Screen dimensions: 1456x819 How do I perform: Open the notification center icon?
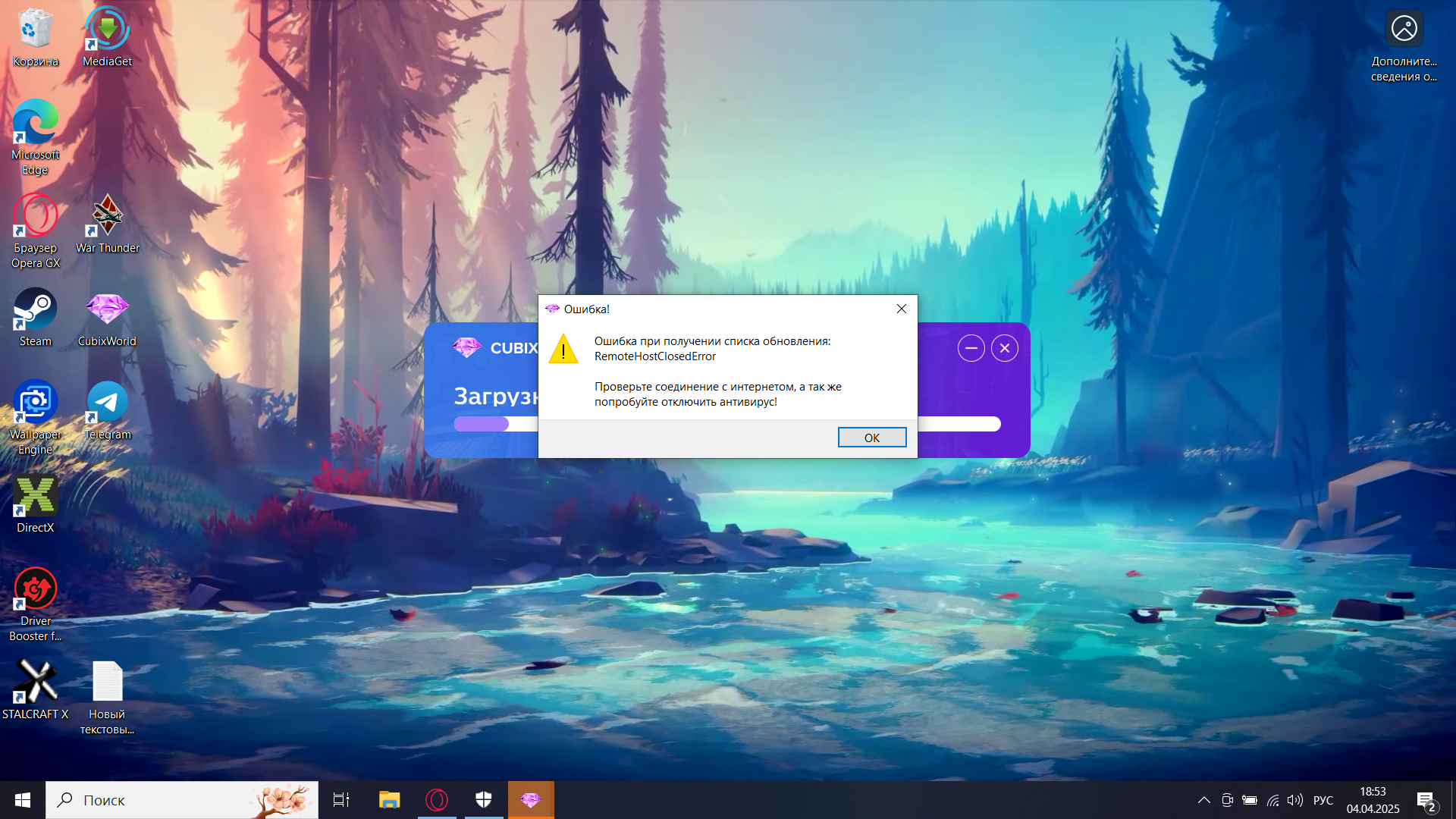tap(1426, 800)
